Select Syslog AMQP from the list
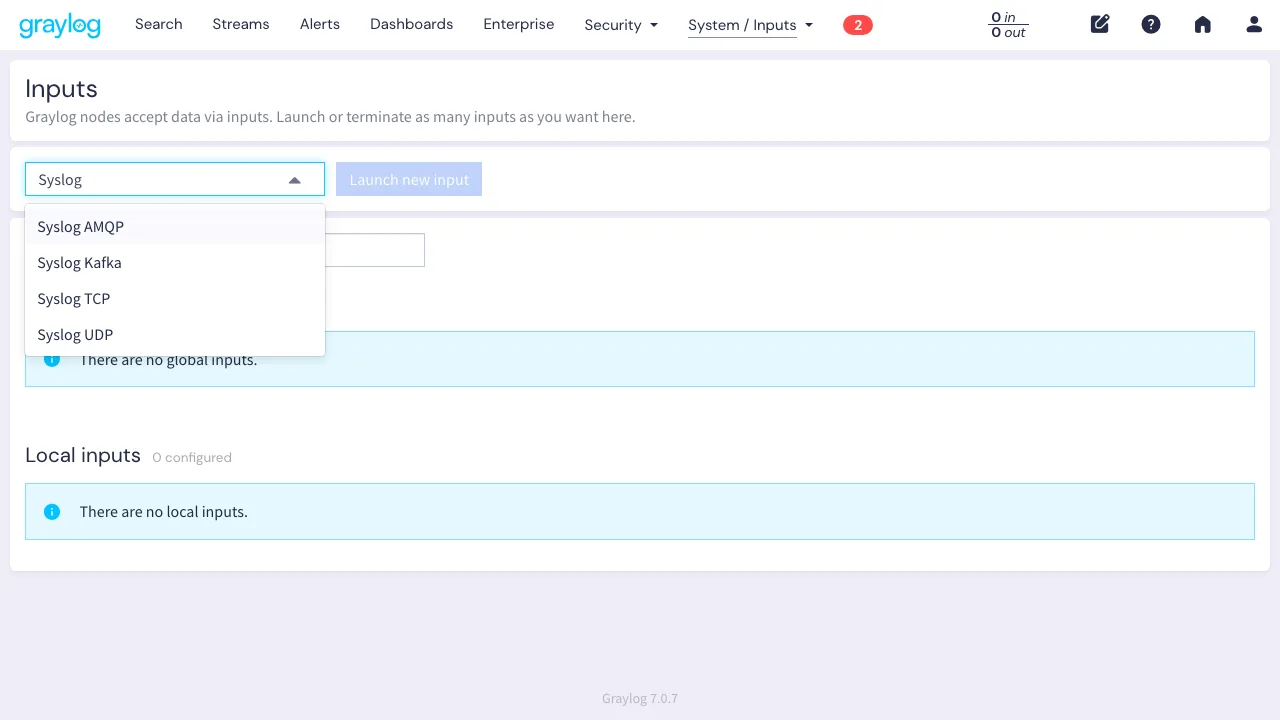This screenshot has width=1280, height=720. [175, 227]
